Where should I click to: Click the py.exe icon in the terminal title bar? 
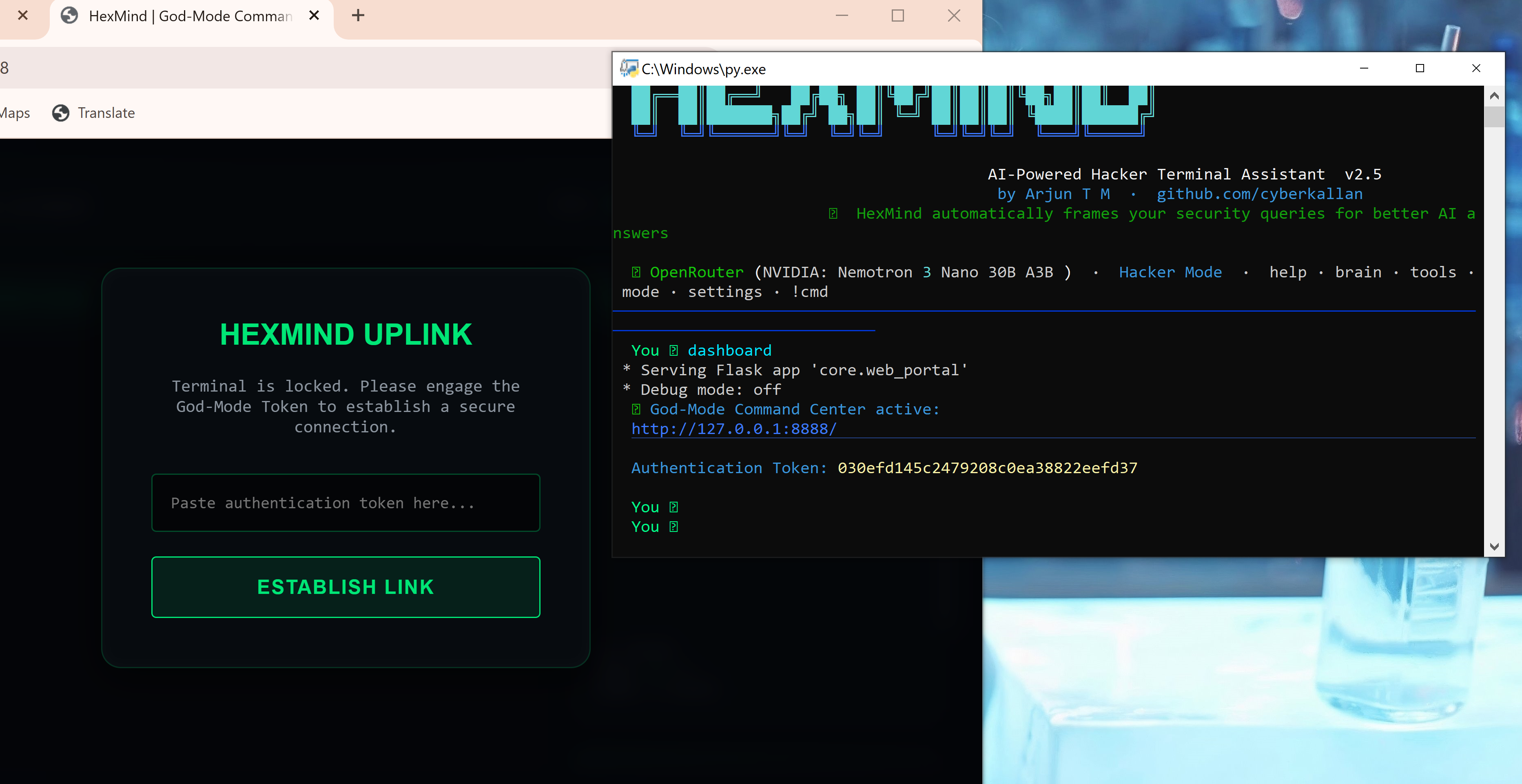click(x=630, y=69)
